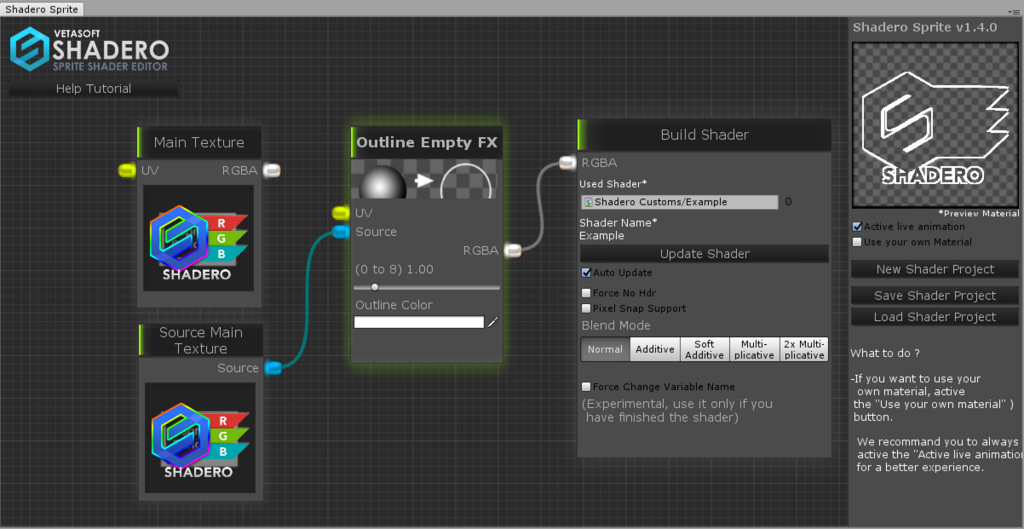Open the window options menu icon at top right

click(x=1012, y=12)
